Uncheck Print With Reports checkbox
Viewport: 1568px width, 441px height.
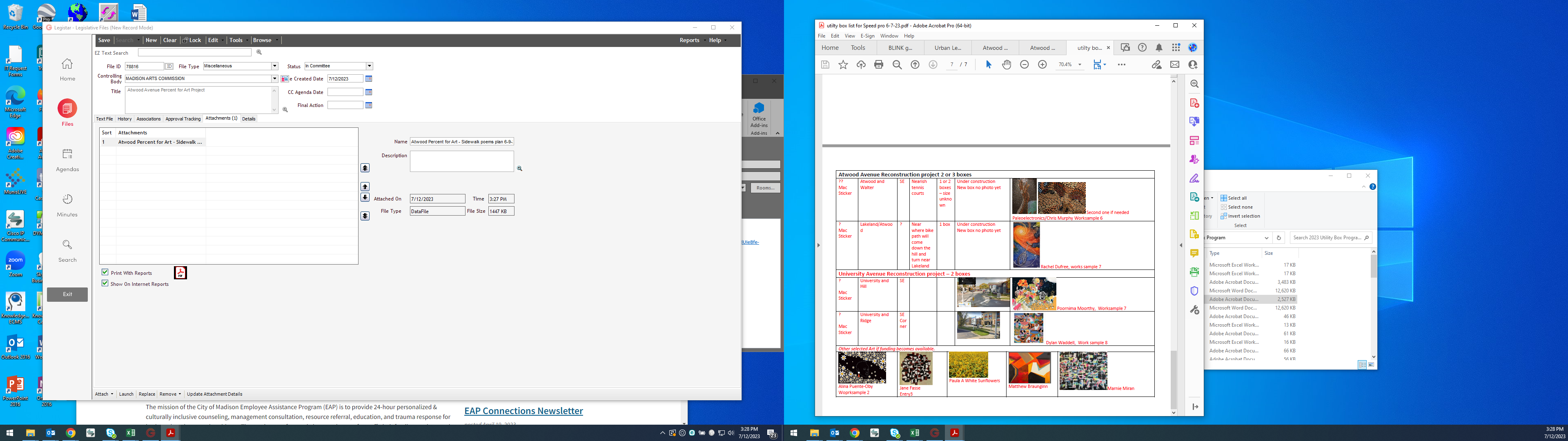point(105,272)
